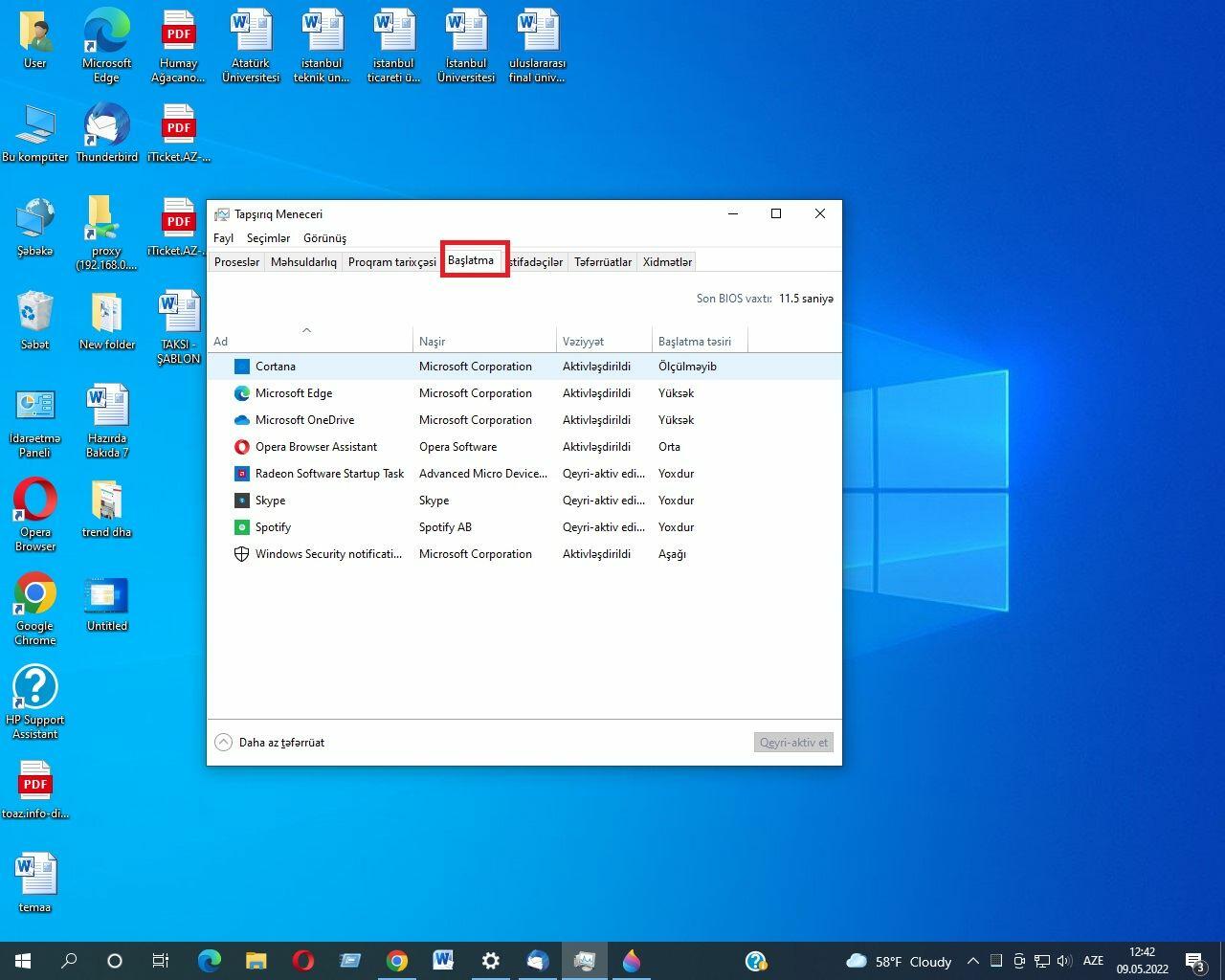Select the Humay Ağacano PDF file on desktop
The width and height of the screenshot is (1225, 980).
point(178,46)
